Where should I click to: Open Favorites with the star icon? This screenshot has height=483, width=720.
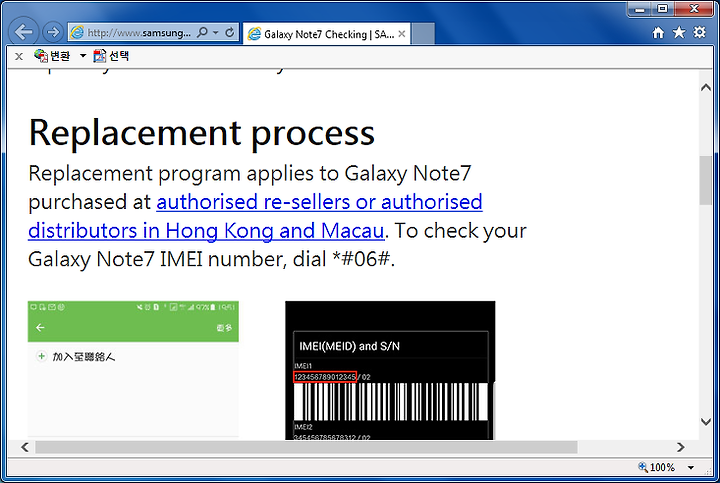[679, 32]
